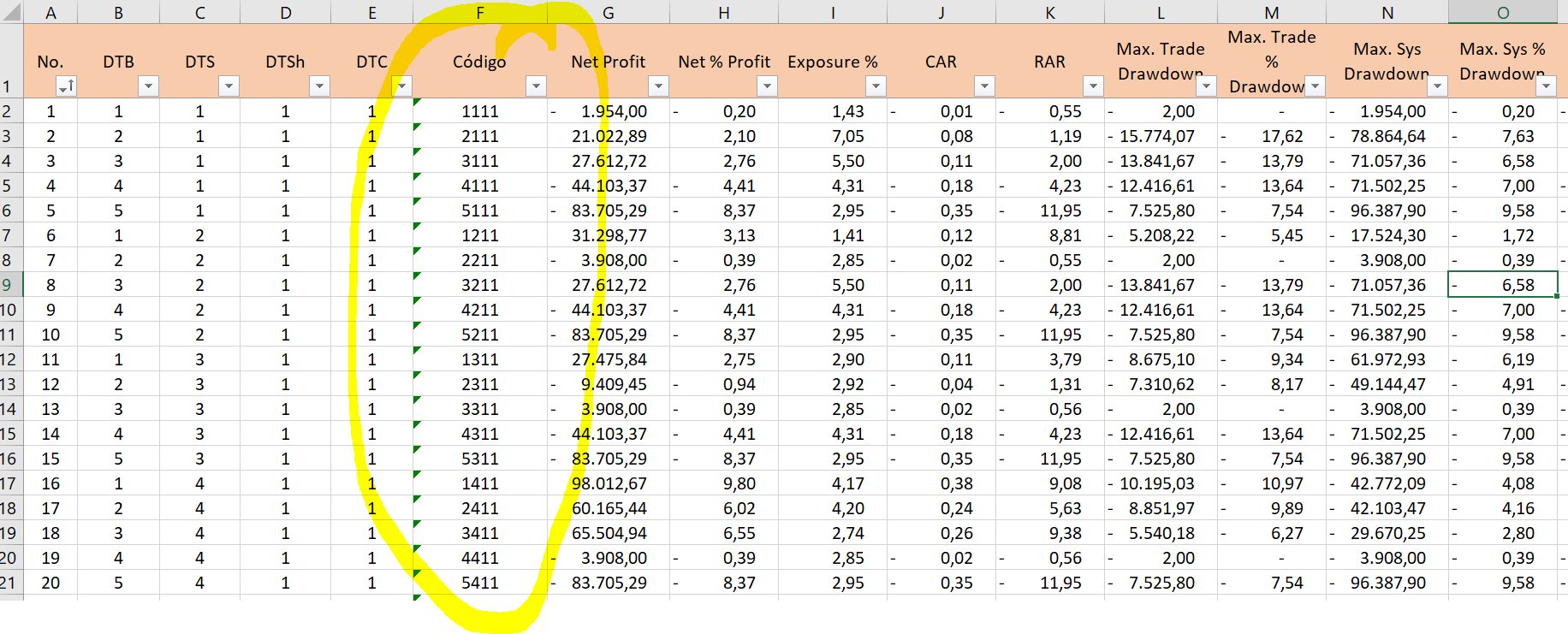This screenshot has width=1568, height=634.
Task: Open the Código column filter dropdown
Action: point(536,86)
